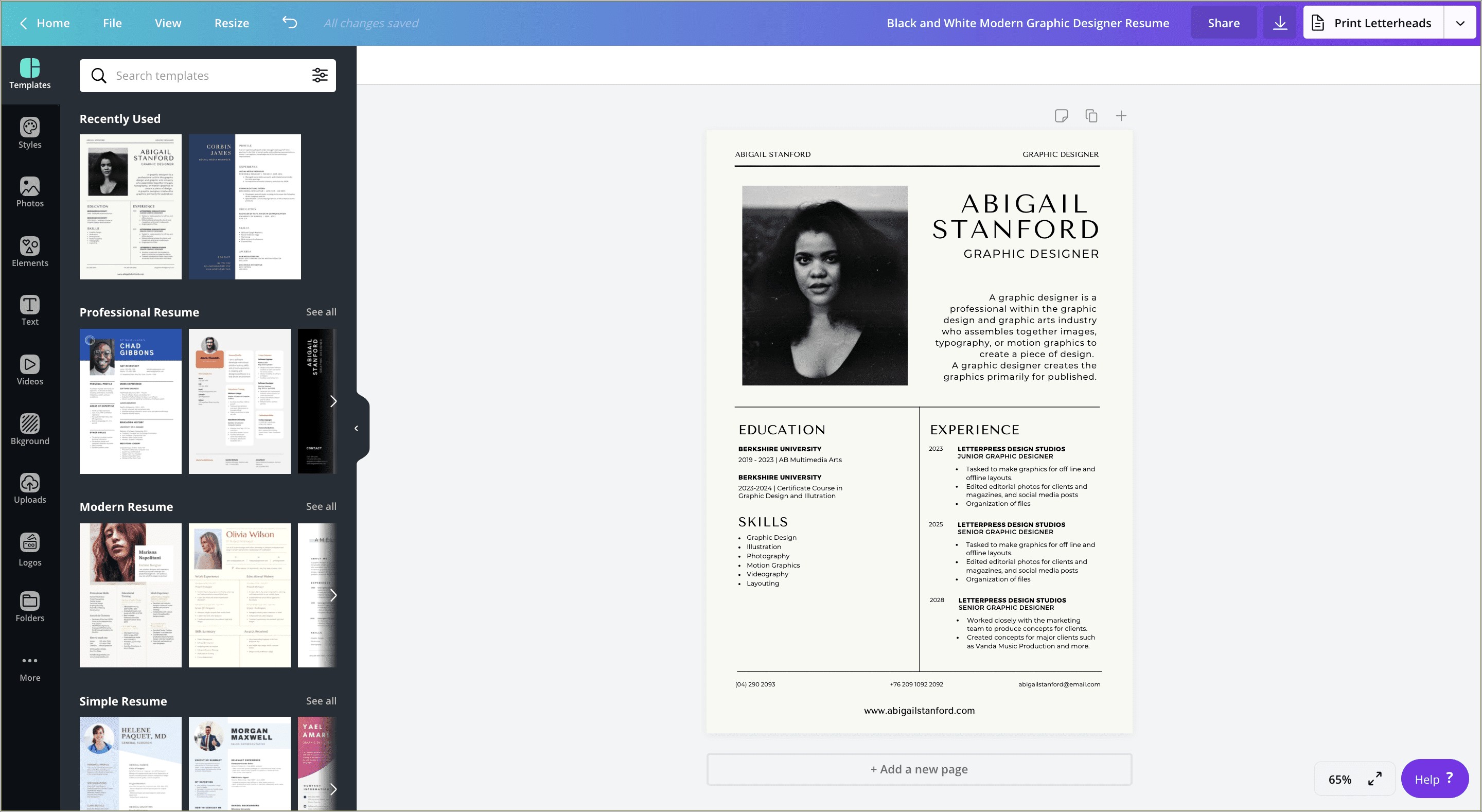This screenshot has width=1482, height=812.
Task: Expand See all Professional Resume templates
Action: [321, 312]
